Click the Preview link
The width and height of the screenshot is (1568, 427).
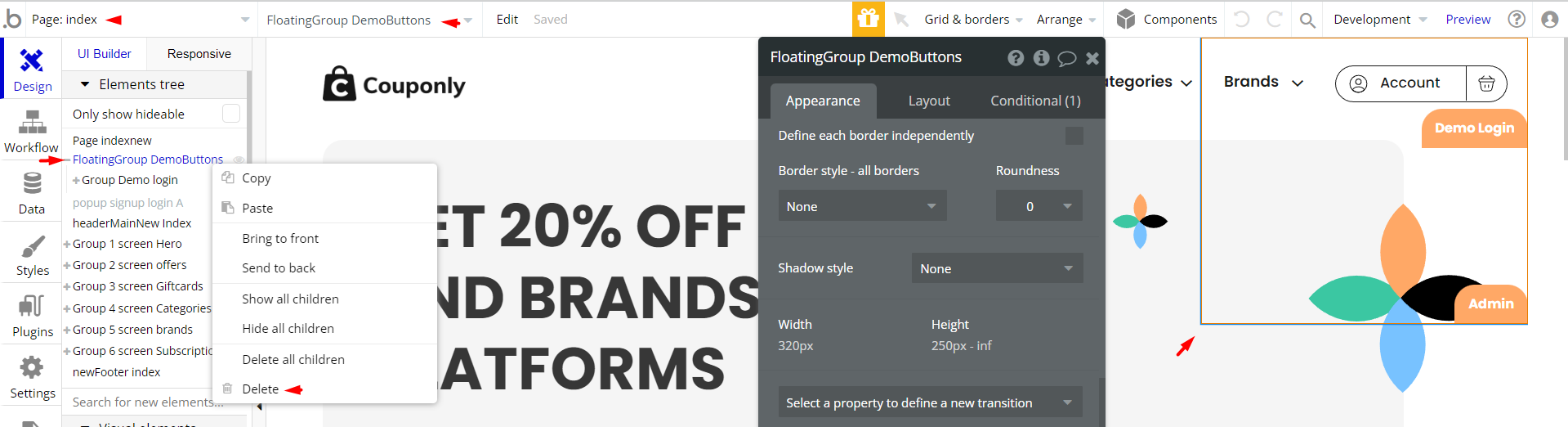(1467, 19)
